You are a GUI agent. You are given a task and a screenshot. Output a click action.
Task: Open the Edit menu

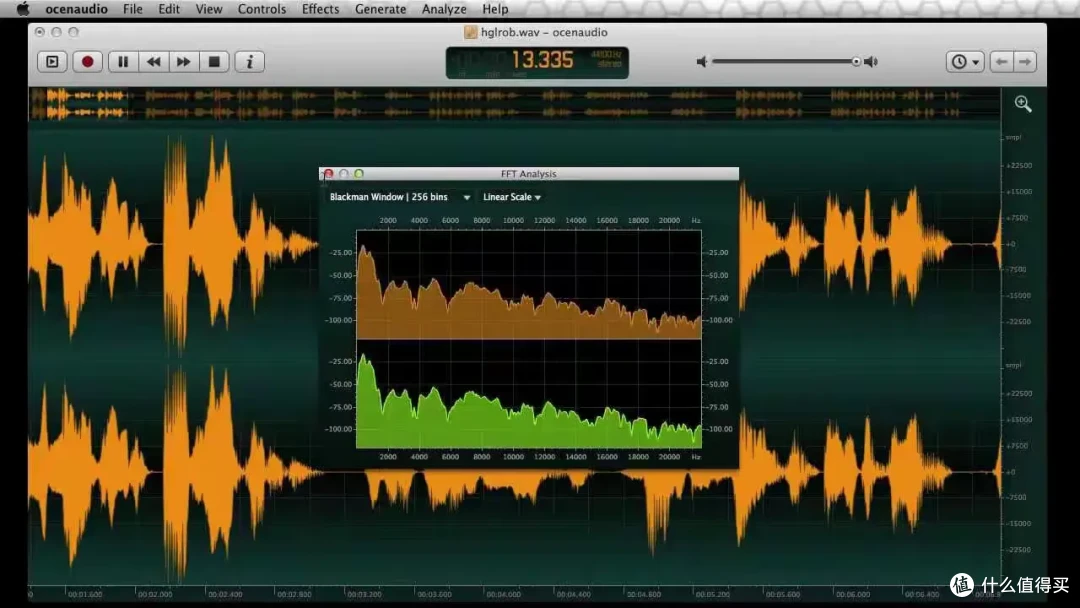pyautogui.click(x=169, y=9)
